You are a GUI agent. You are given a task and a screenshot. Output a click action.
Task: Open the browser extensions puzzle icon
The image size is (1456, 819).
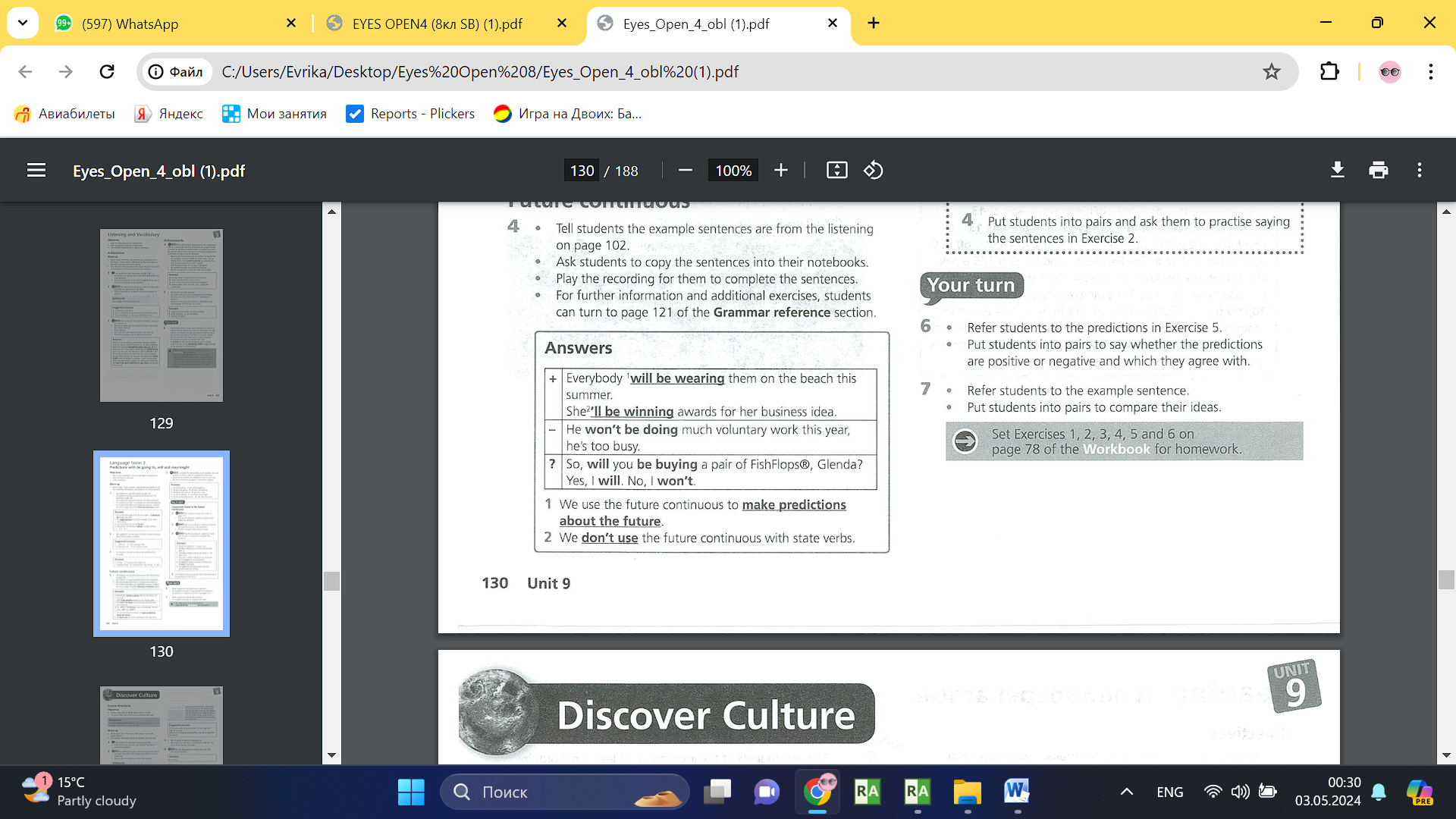point(1329,72)
